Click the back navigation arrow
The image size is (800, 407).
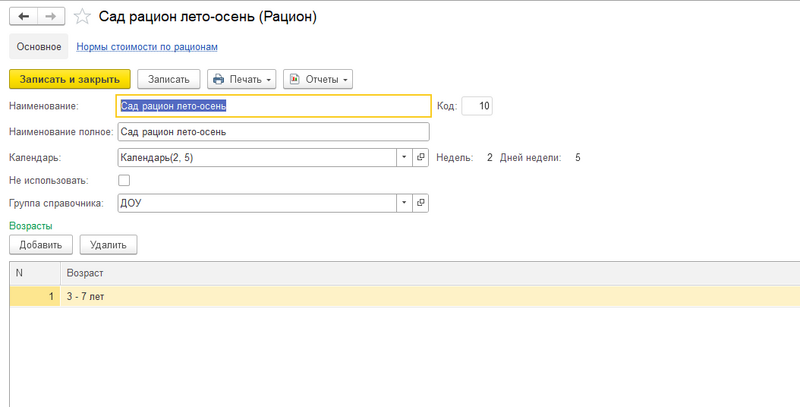[23, 17]
